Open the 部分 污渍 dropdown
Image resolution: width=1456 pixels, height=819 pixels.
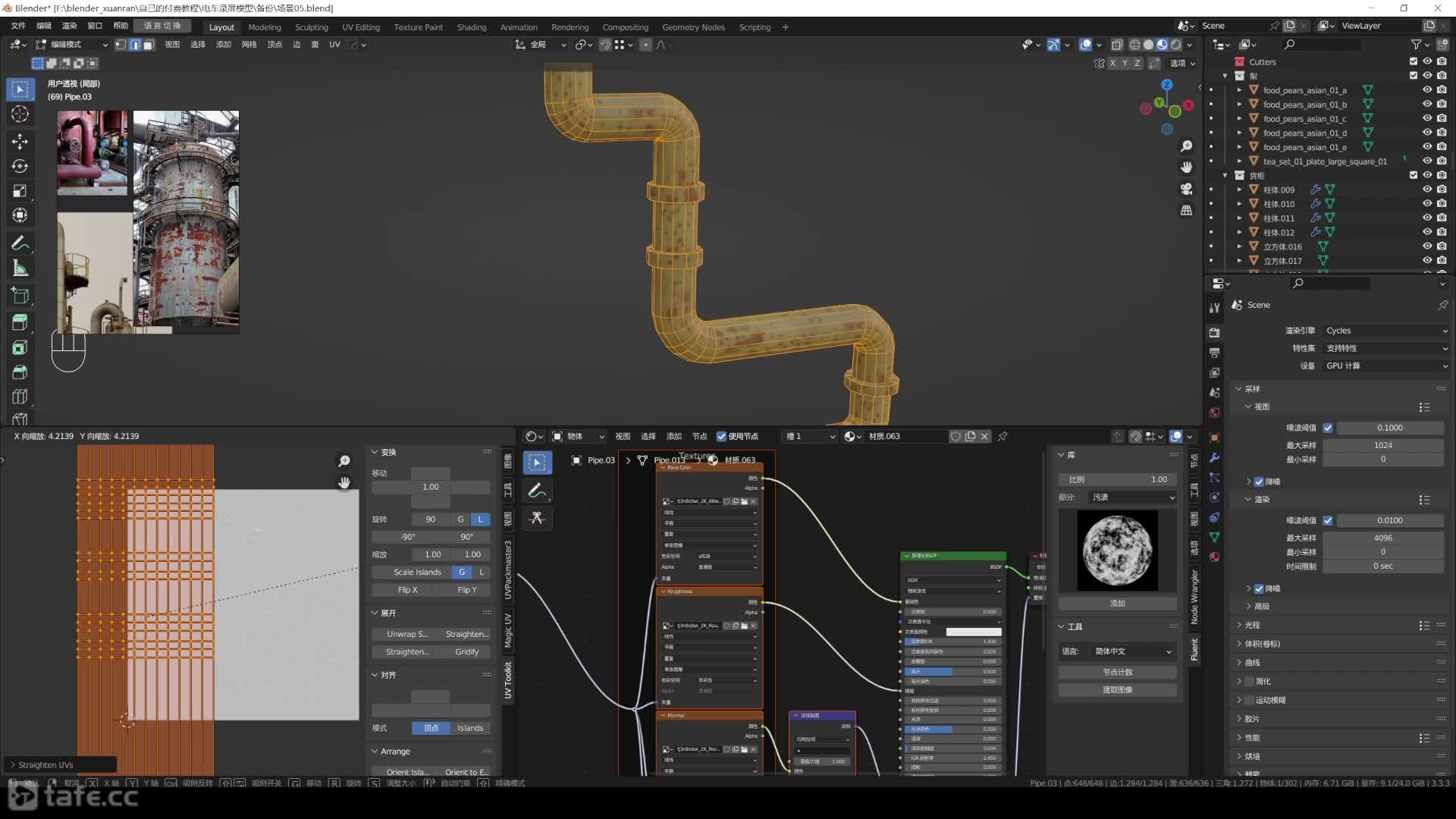[1133, 497]
